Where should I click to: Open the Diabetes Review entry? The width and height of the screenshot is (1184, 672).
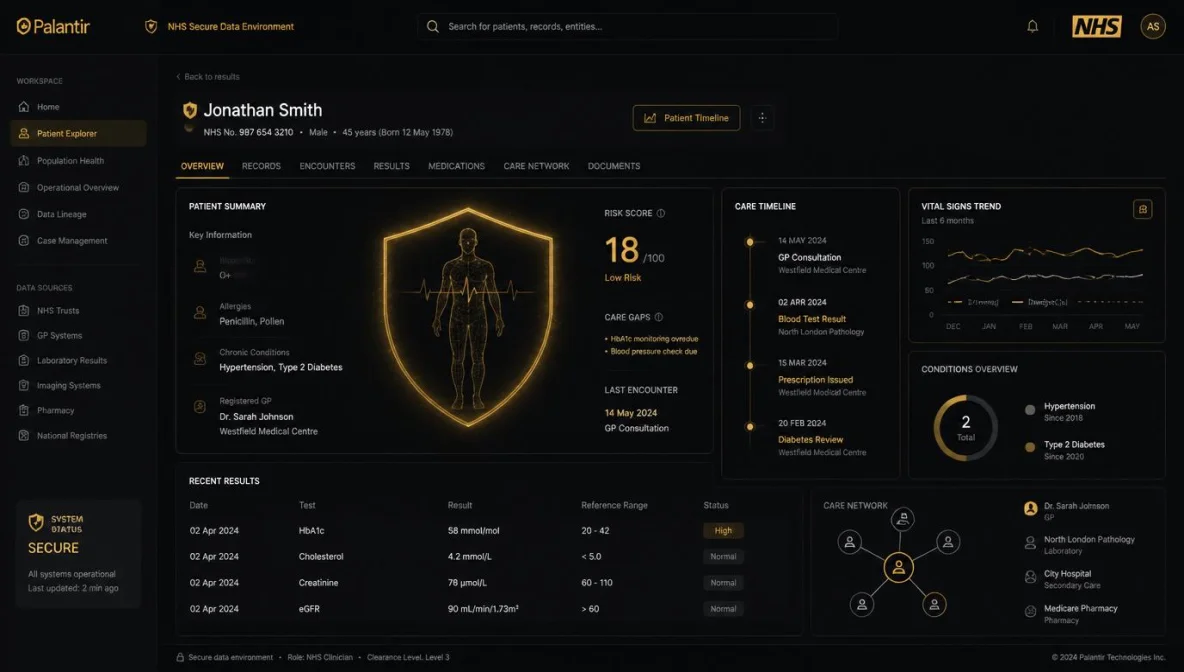point(810,439)
